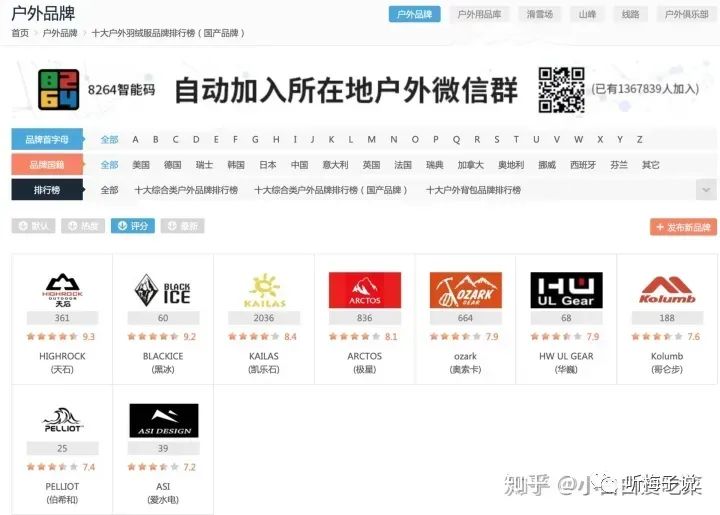Expand the ranking list chevron

706,190
